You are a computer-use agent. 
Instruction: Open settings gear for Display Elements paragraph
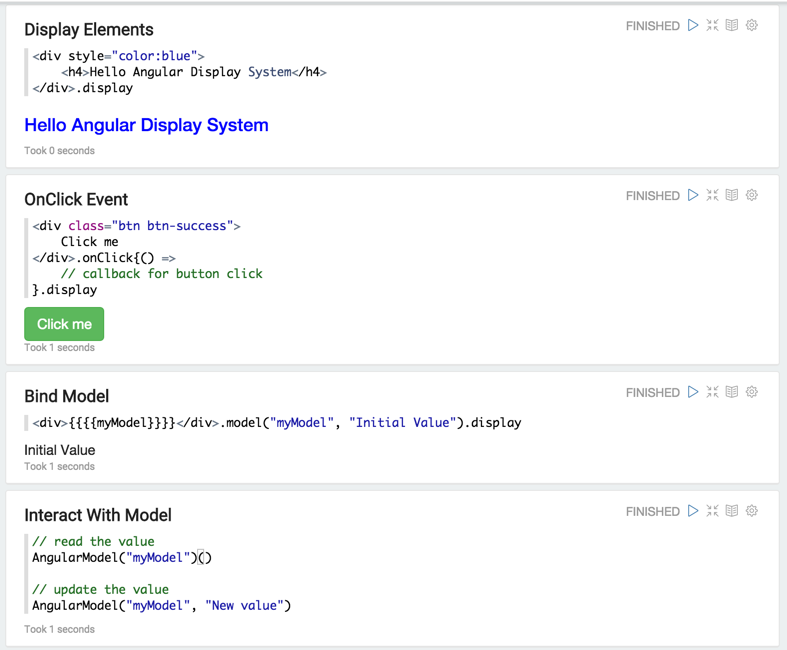(x=752, y=25)
